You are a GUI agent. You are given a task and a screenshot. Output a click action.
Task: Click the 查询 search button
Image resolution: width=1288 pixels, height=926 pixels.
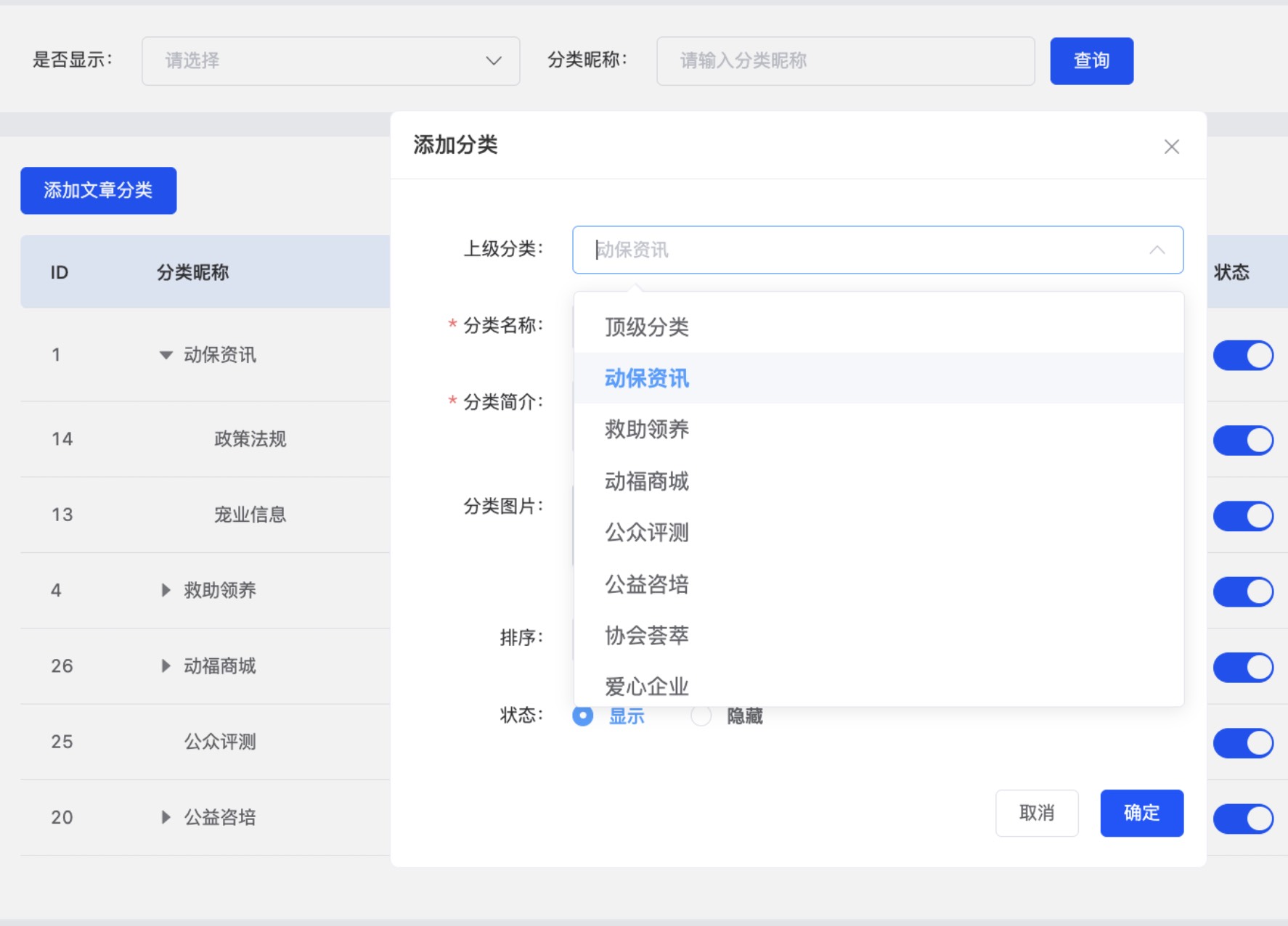(1091, 61)
